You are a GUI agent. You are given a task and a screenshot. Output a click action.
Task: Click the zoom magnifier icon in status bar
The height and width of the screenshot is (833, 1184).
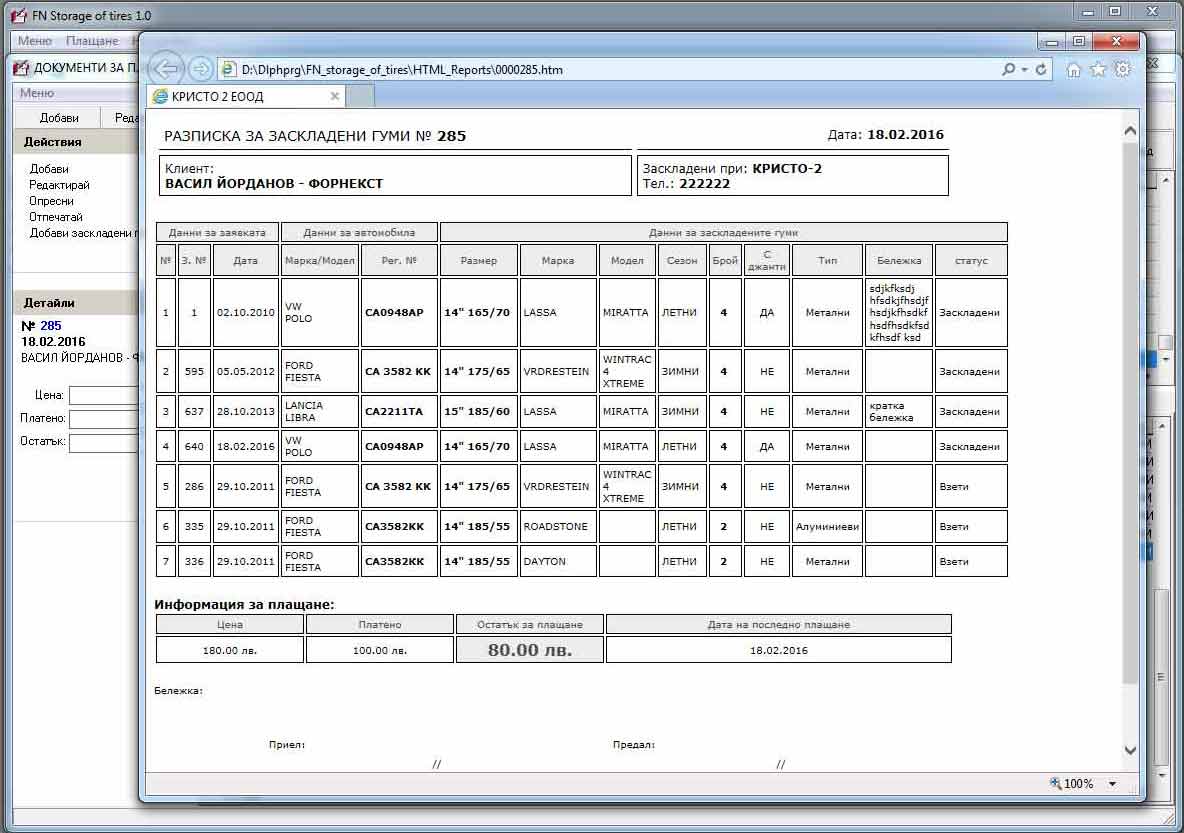1055,783
